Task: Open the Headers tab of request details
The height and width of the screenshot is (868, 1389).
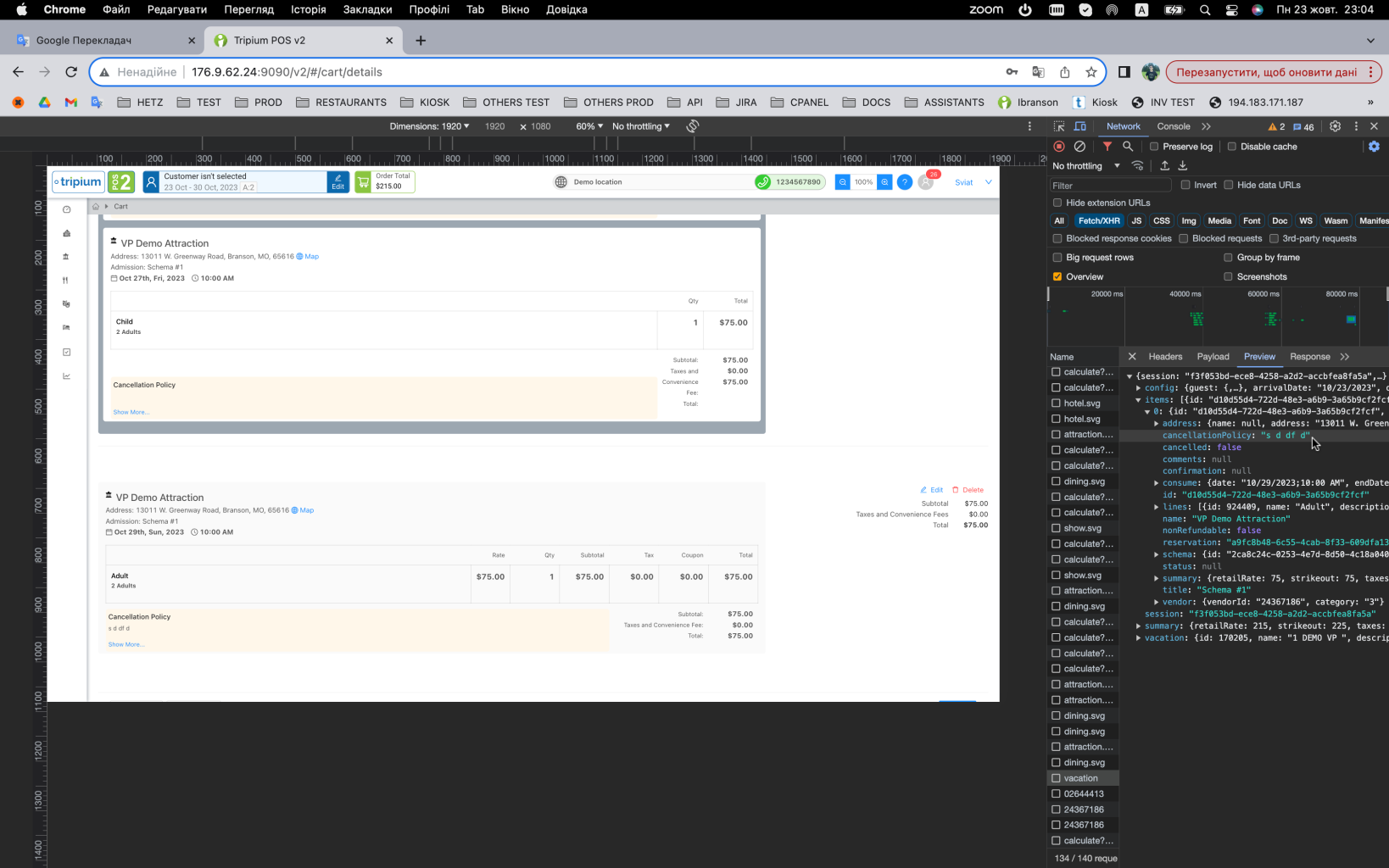Action: 1165,357
